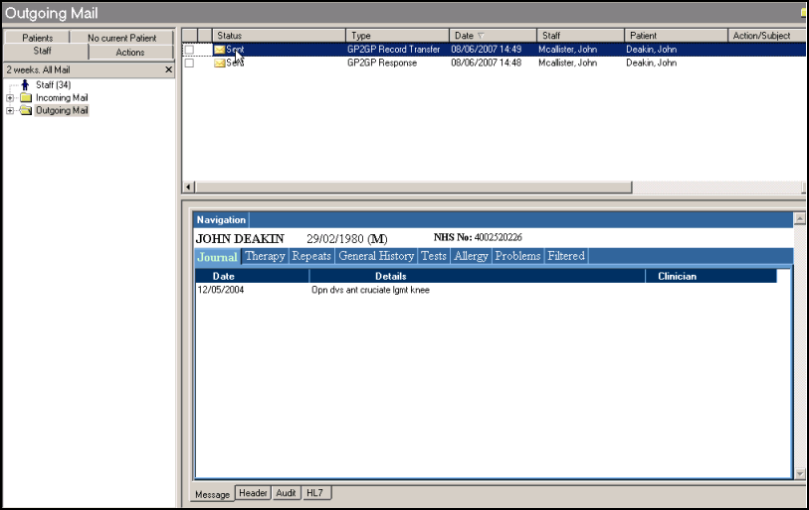Click envelope icon of GP2GP Response row
This screenshot has height=510, width=809.
pyautogui.click(x=219, y=63)
